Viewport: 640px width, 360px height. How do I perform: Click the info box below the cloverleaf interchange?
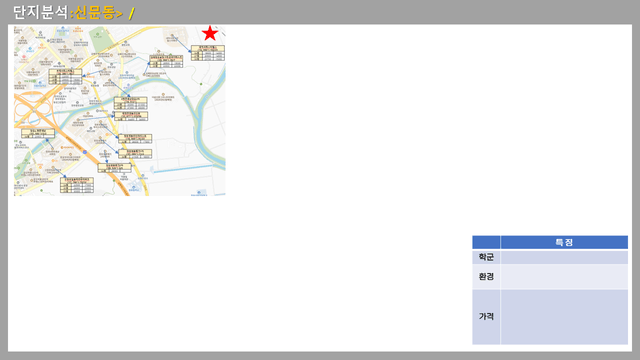coord(38,133)
